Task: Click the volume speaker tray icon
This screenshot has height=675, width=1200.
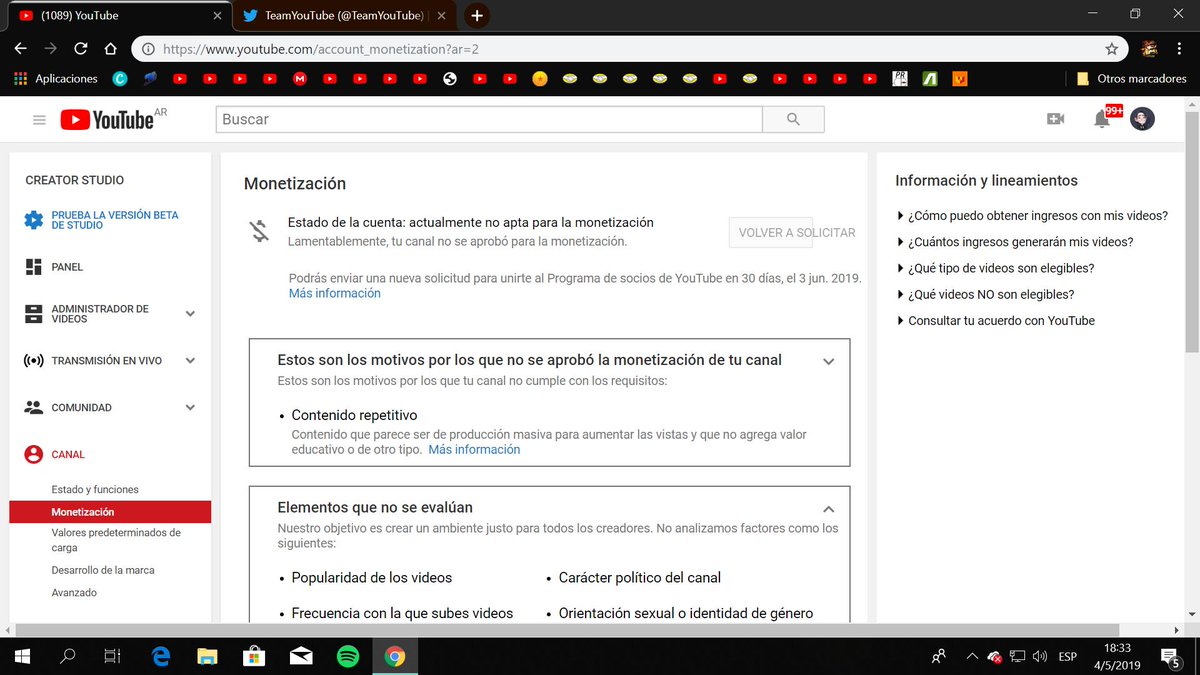Action: [1040, 656]
